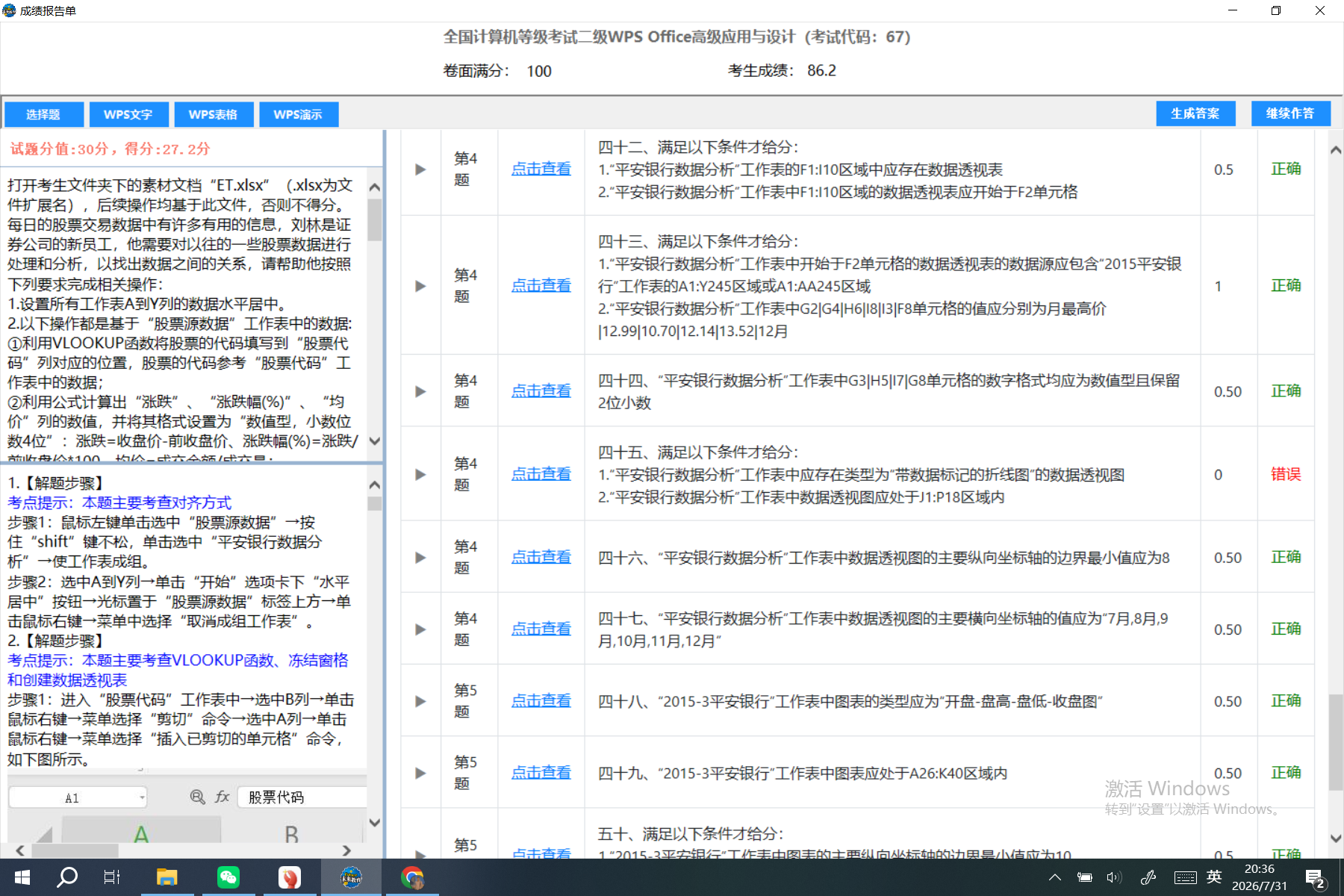Expand the row arrow for item 四十七
The width and height of the screenshot is (1344, 896).
coord(420,629)
